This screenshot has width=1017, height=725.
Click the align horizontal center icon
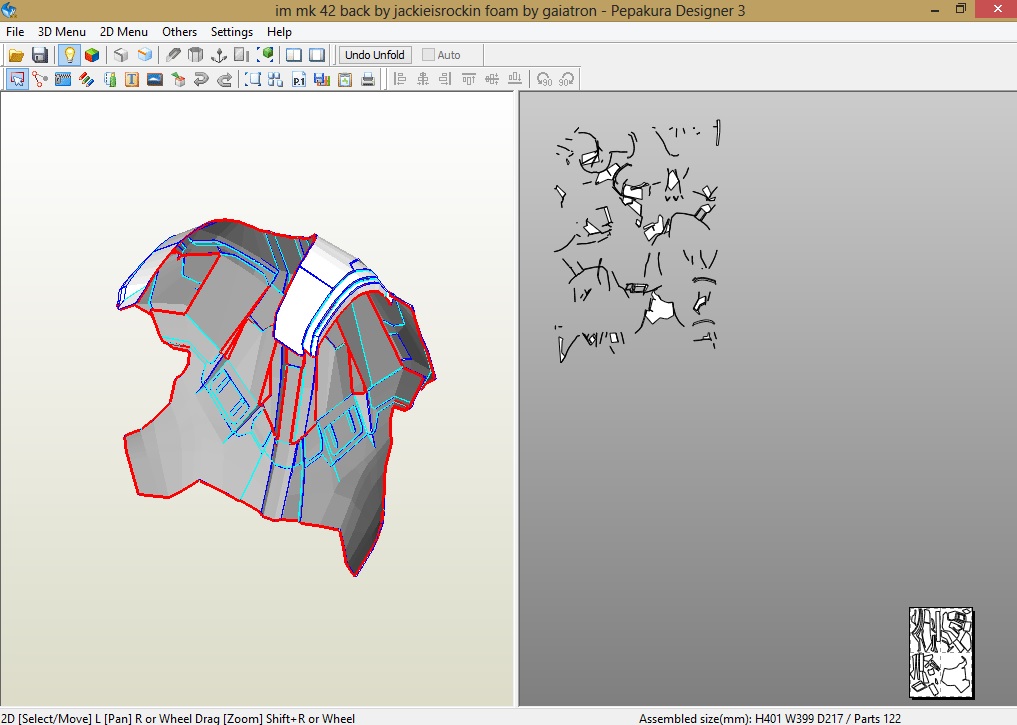[423, 79]
